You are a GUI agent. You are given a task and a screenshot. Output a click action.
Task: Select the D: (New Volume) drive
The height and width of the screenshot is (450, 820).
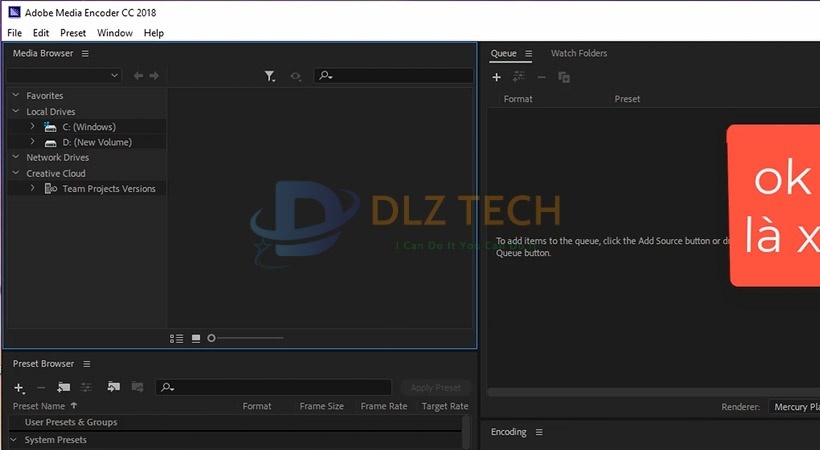97,142
